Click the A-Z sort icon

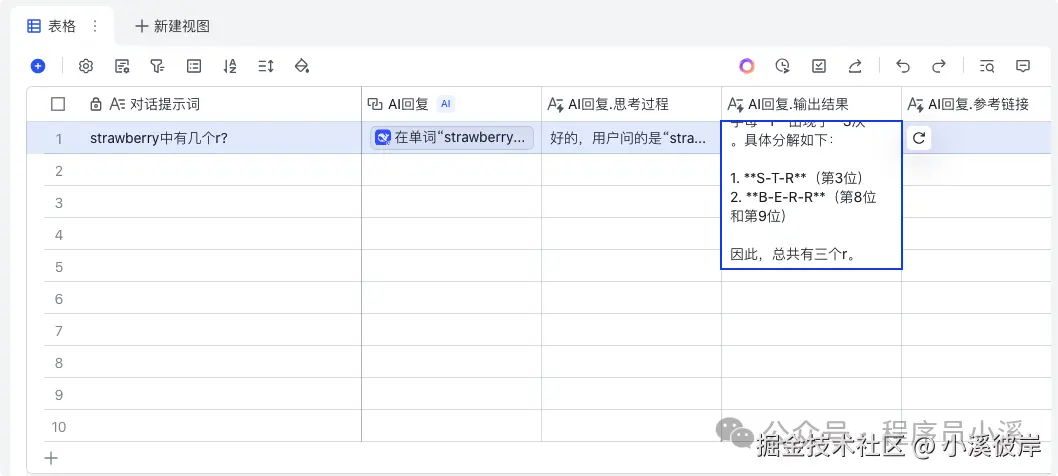(230, 66)
